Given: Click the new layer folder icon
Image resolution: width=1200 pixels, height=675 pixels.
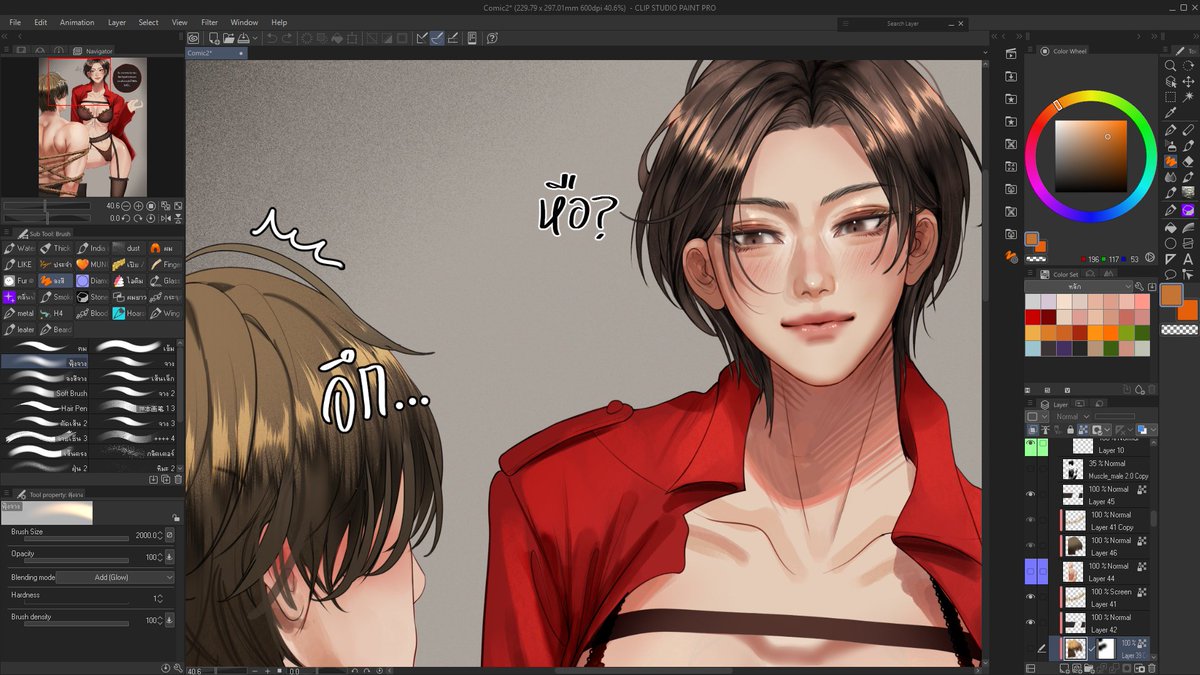Looking at the screenshot, I should (1089, 667).
